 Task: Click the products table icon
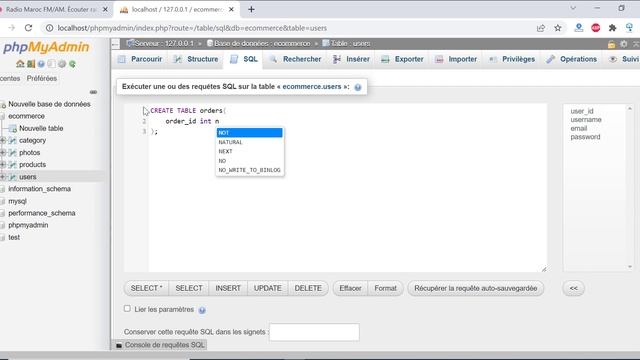(13, 165)
